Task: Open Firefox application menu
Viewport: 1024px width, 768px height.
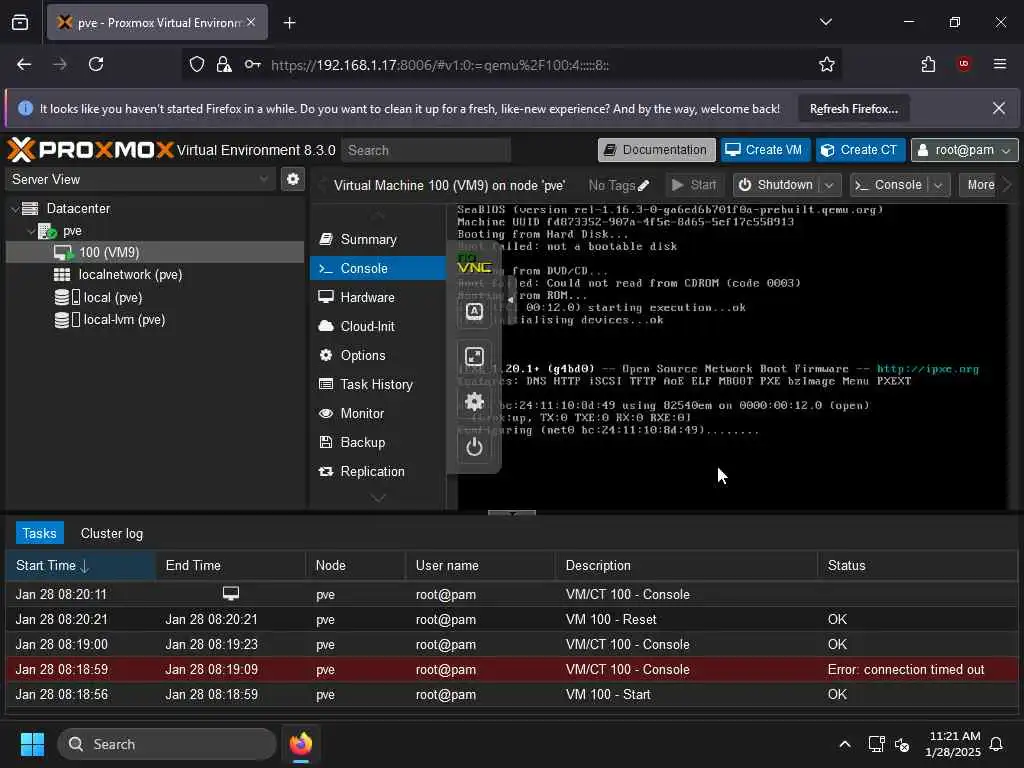Action: coord(999,64)
